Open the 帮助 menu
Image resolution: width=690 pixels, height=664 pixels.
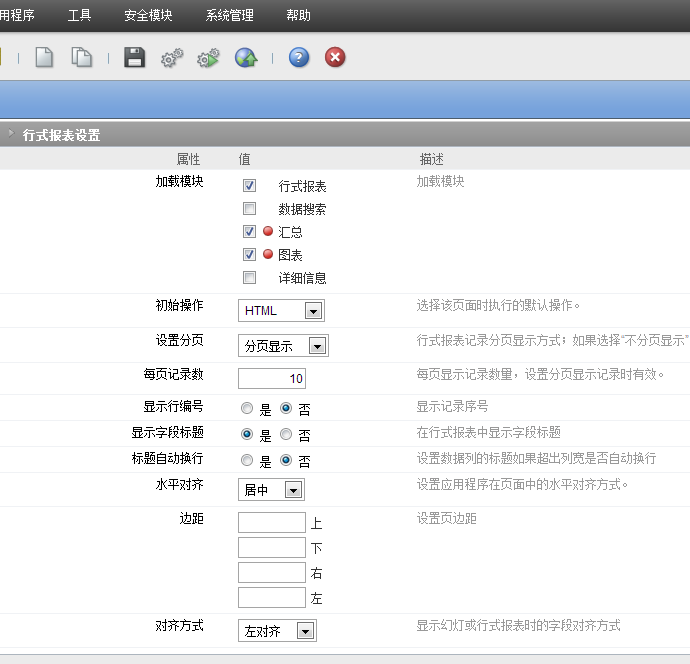coord(298,15)
